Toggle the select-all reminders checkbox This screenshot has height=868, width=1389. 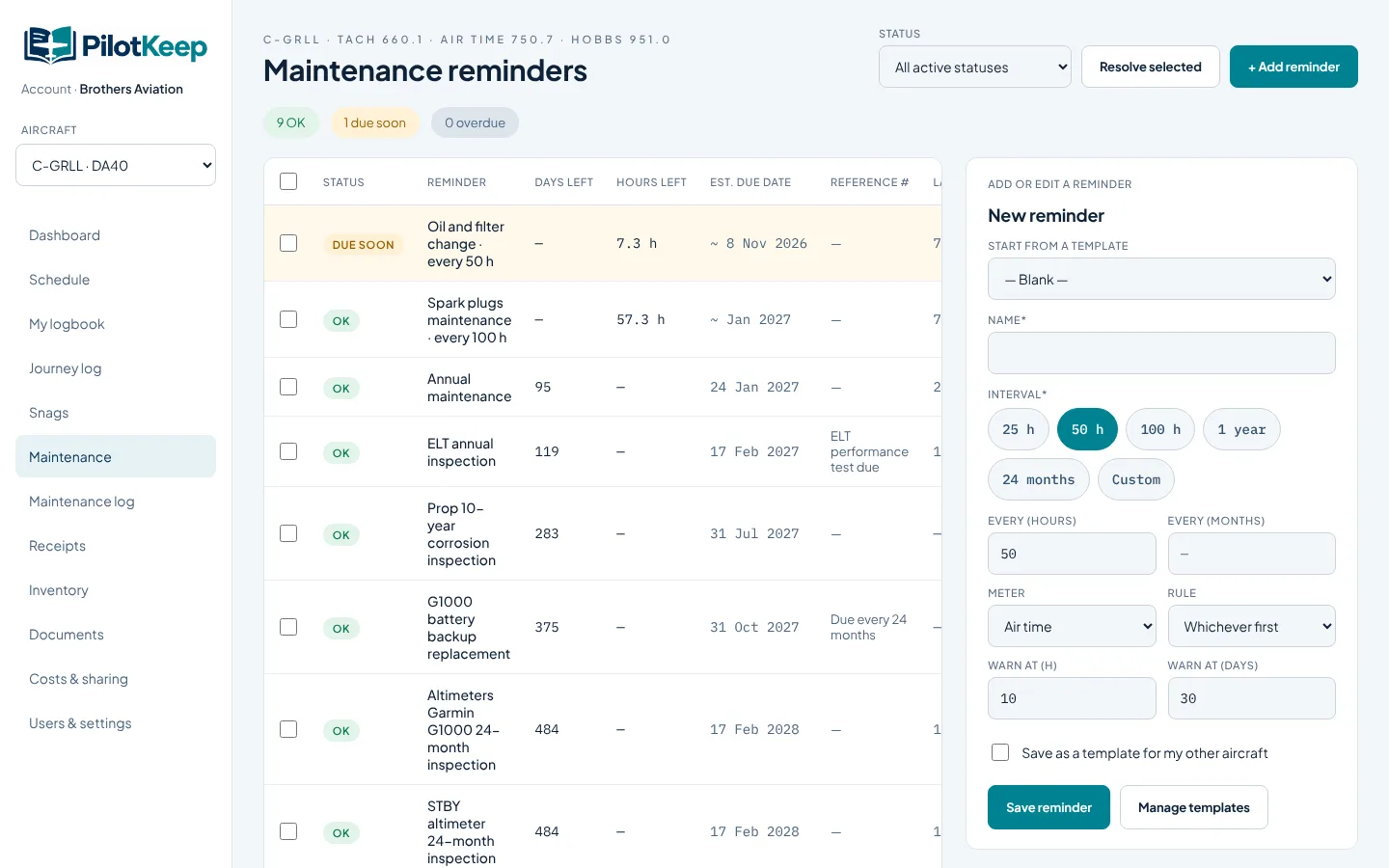coord(288,181)
